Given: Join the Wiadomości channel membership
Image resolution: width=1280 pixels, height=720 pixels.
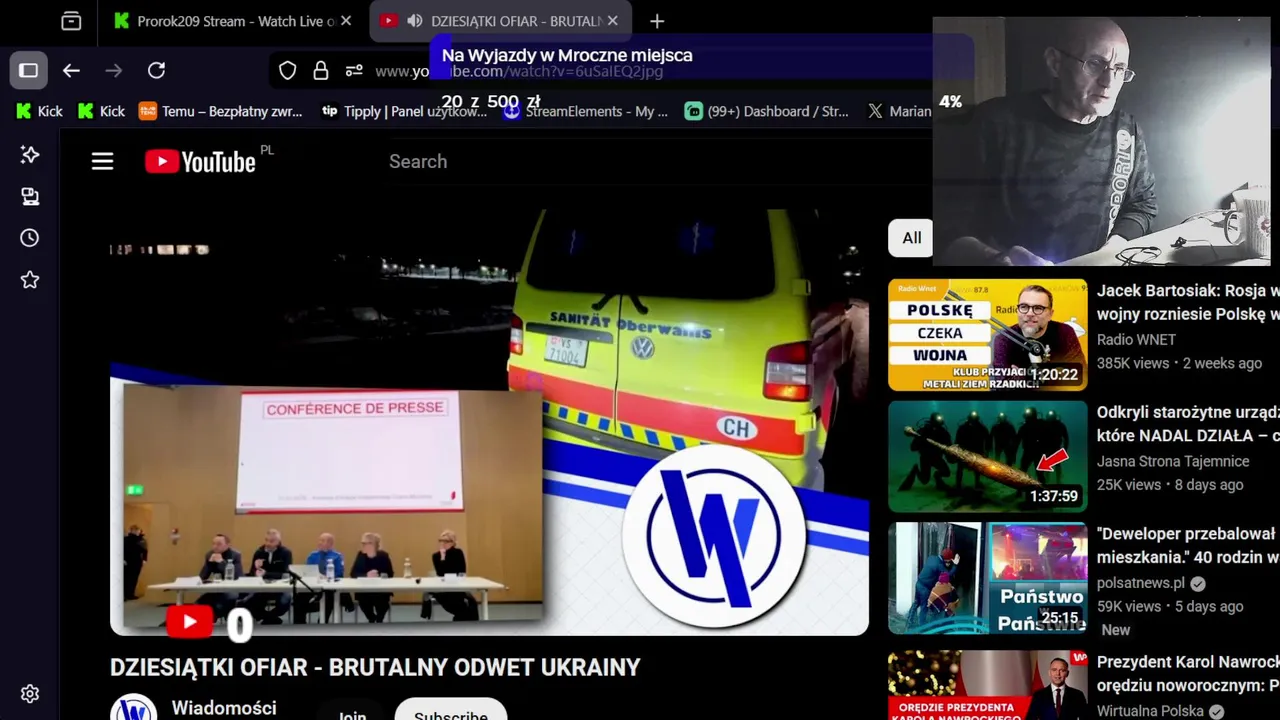Looking at the screenshot, I should pyautogui.click(x=352, y=710).
